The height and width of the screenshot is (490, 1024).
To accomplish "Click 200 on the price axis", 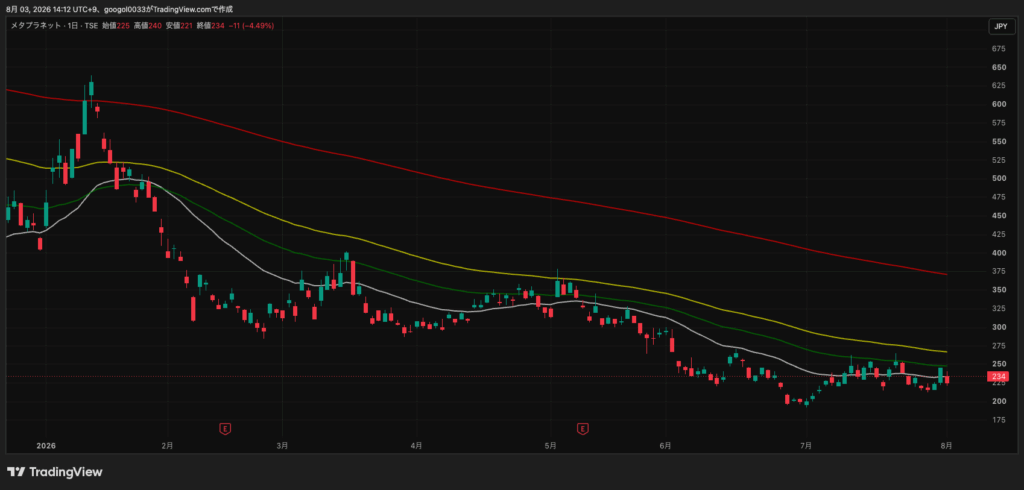I will pos(999,401).
